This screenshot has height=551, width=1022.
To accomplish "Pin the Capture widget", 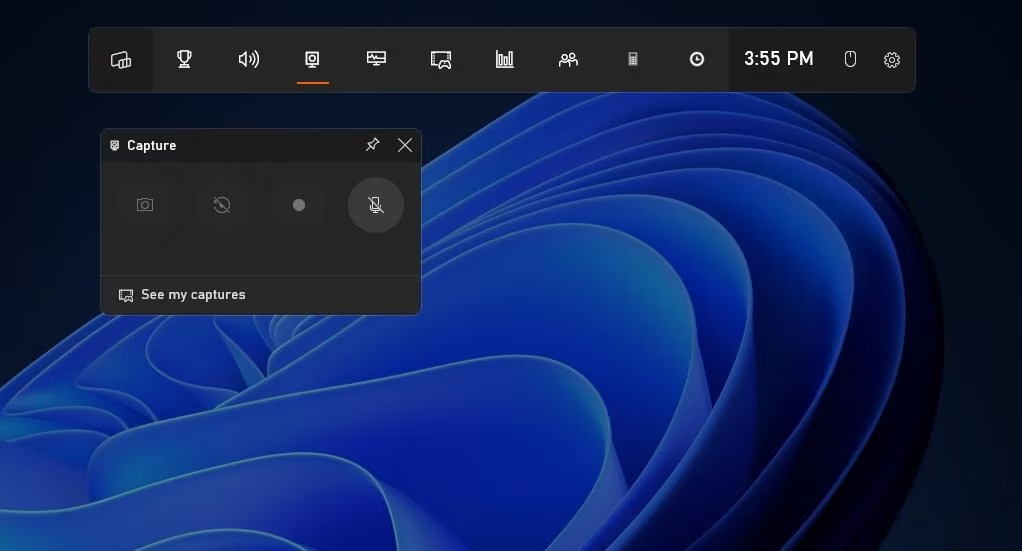I will 372,145.
